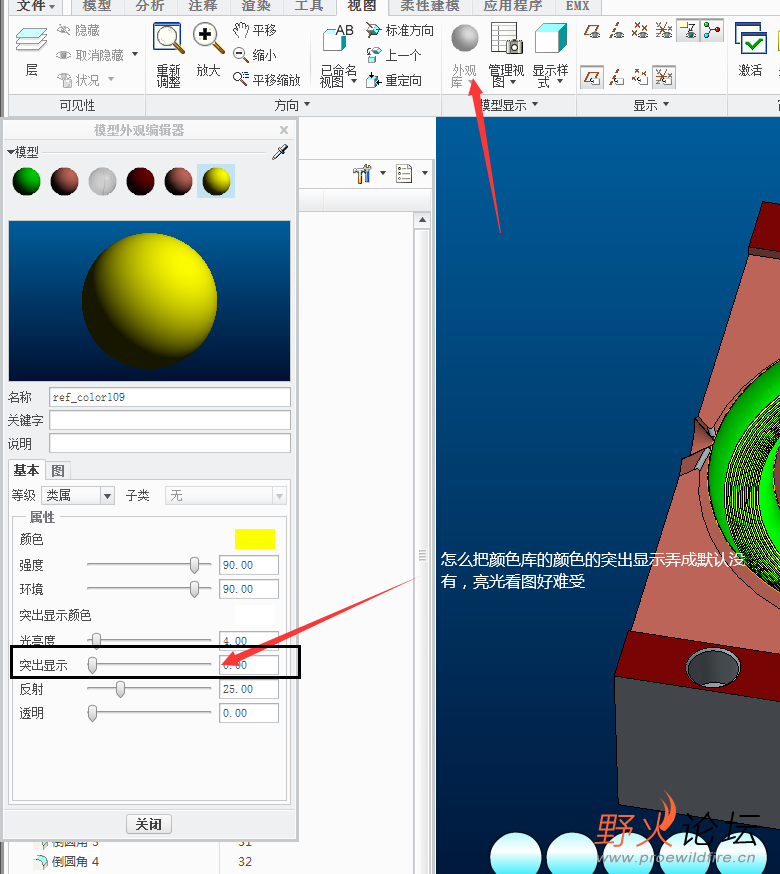Screen dimensions: 780x874
Task: Click the 说明 input field
Action: coord(170,444)
